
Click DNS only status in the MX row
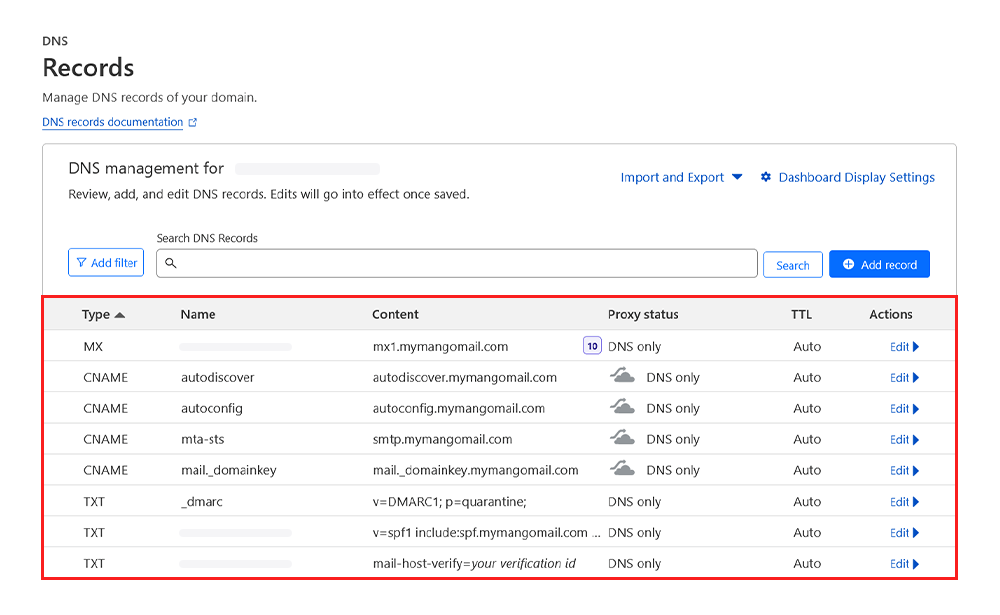[x=635, y=347]
